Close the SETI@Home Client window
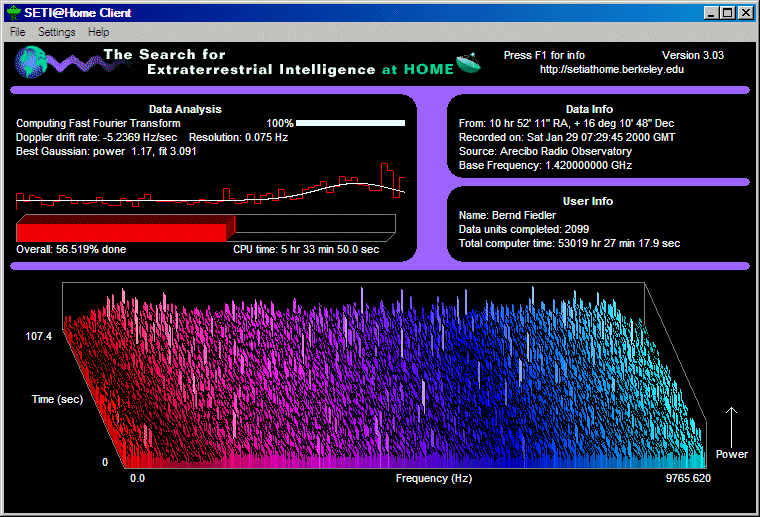 [x=745, y=13]
